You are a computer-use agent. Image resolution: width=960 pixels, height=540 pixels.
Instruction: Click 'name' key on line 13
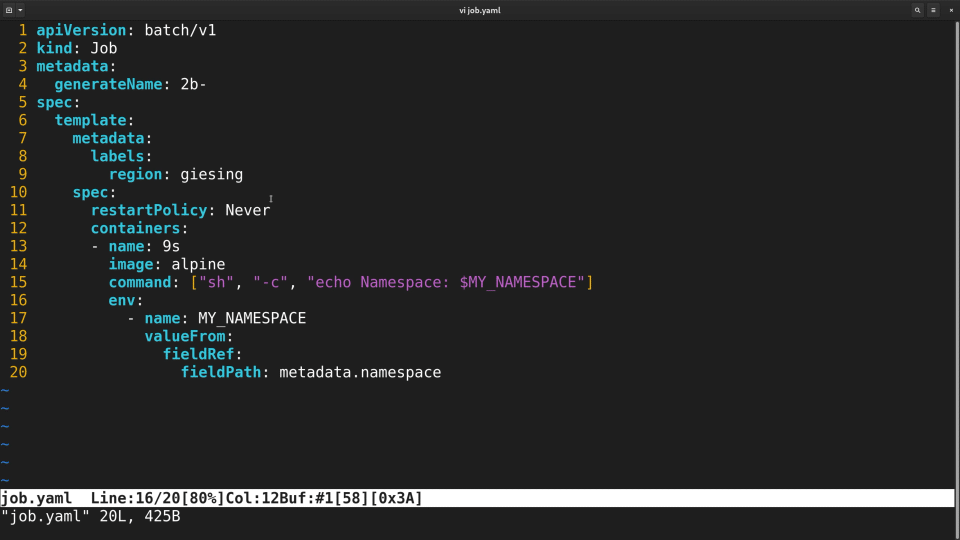pos(126,246)
